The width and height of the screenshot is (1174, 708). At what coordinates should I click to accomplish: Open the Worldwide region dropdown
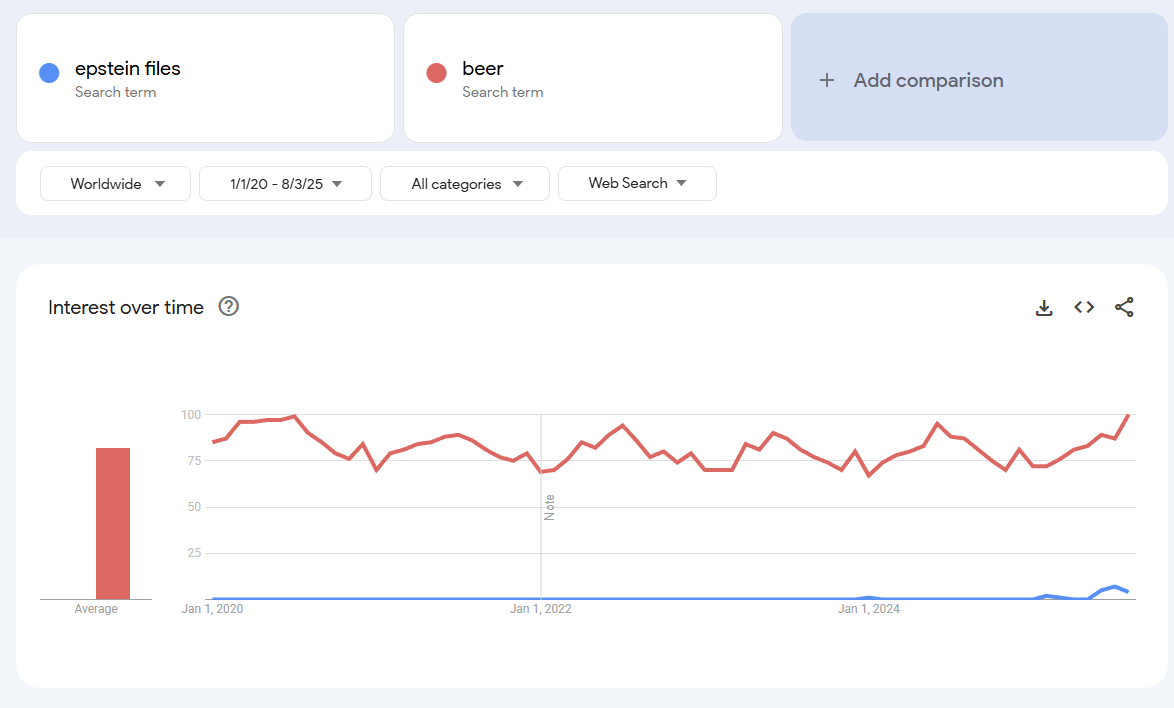[x=115, y=184]
